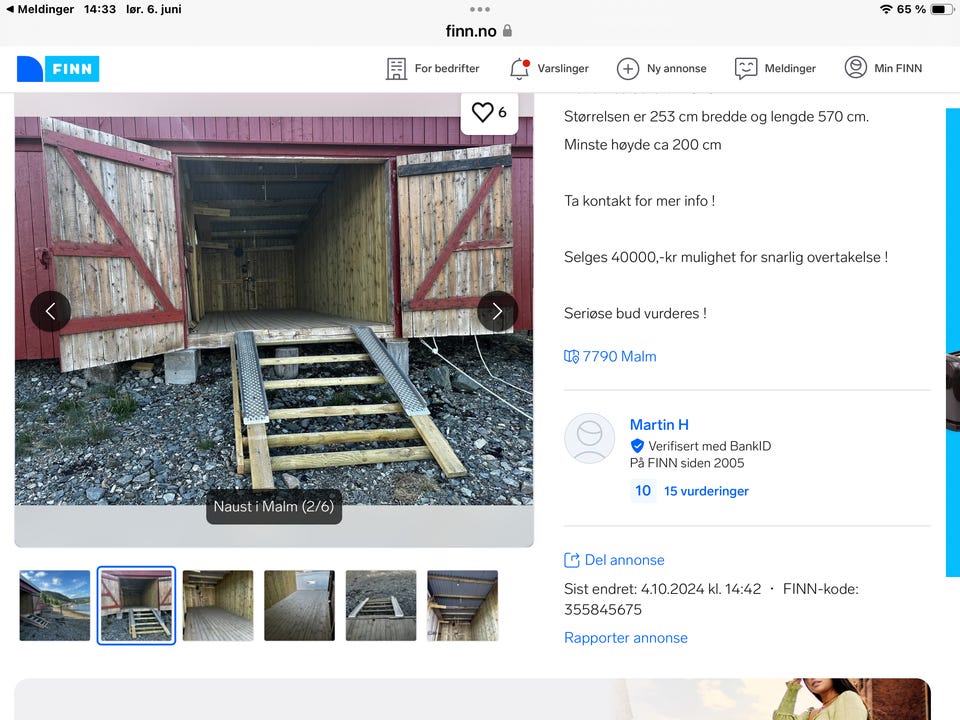This screenshot has height=720, width=960.
Task: Create Ny annonse with plus icon
Action: pyautogui.click(x=628, y=69)
